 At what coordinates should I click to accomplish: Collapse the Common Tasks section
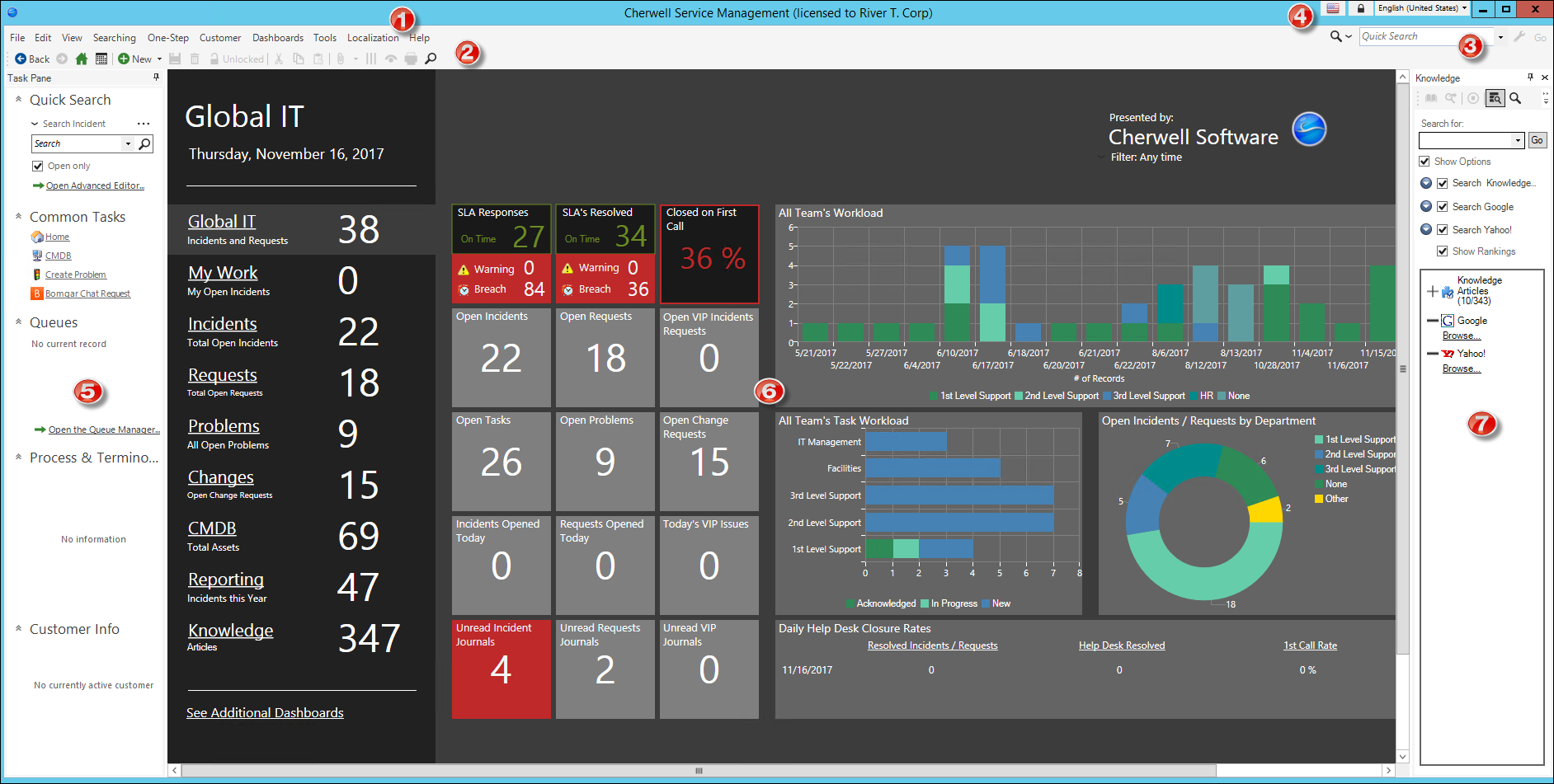tap(18, 216)
